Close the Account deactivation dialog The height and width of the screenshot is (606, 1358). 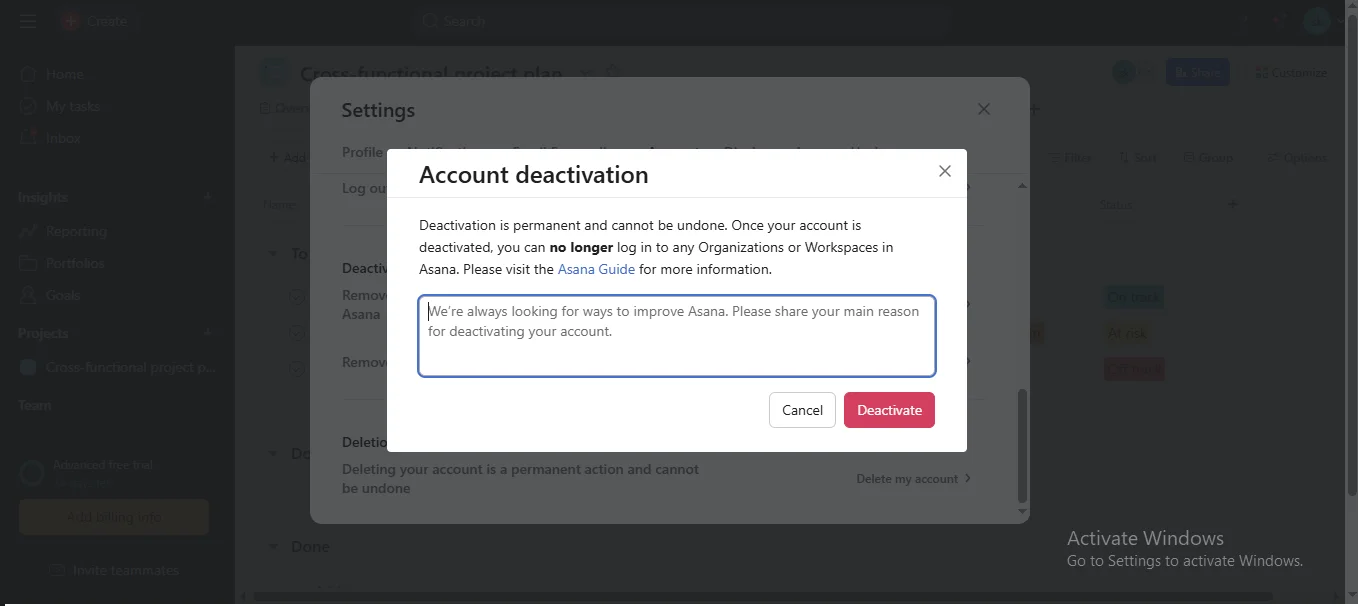point(944,171)
